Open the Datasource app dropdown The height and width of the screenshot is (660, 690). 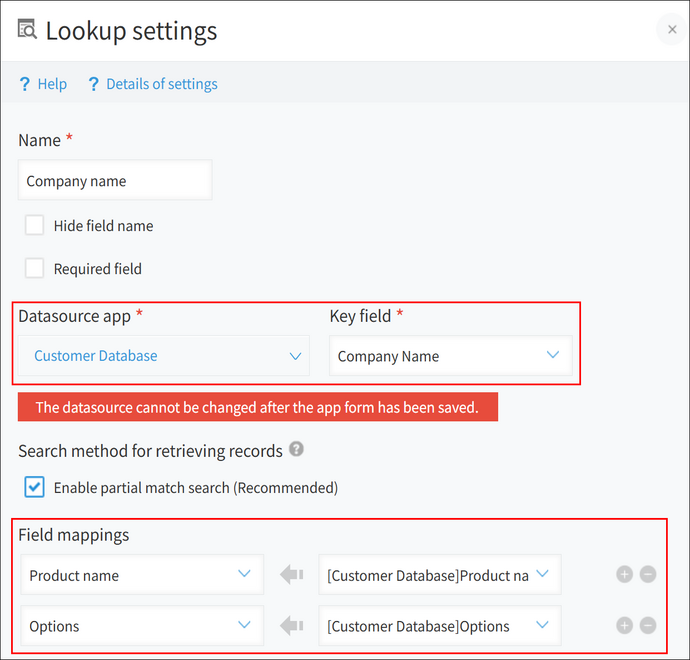(164, 356)
